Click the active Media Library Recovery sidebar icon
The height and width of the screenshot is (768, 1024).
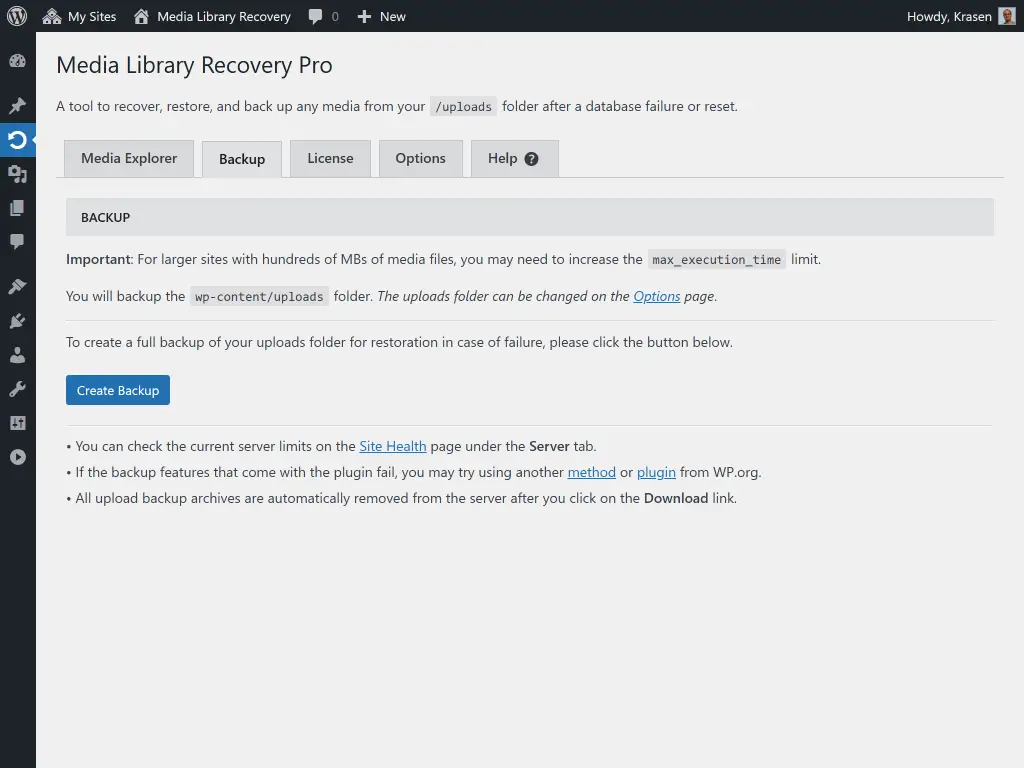tap(17, 140)
